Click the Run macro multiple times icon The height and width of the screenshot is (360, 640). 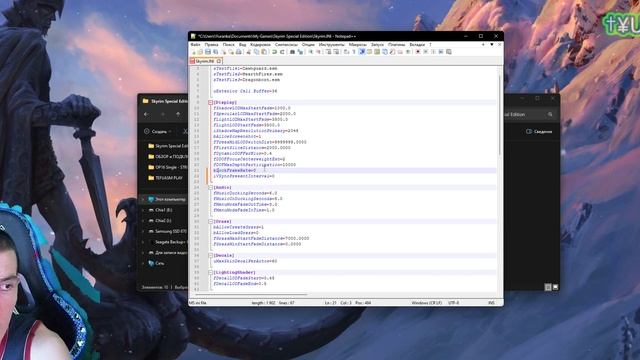441,52
